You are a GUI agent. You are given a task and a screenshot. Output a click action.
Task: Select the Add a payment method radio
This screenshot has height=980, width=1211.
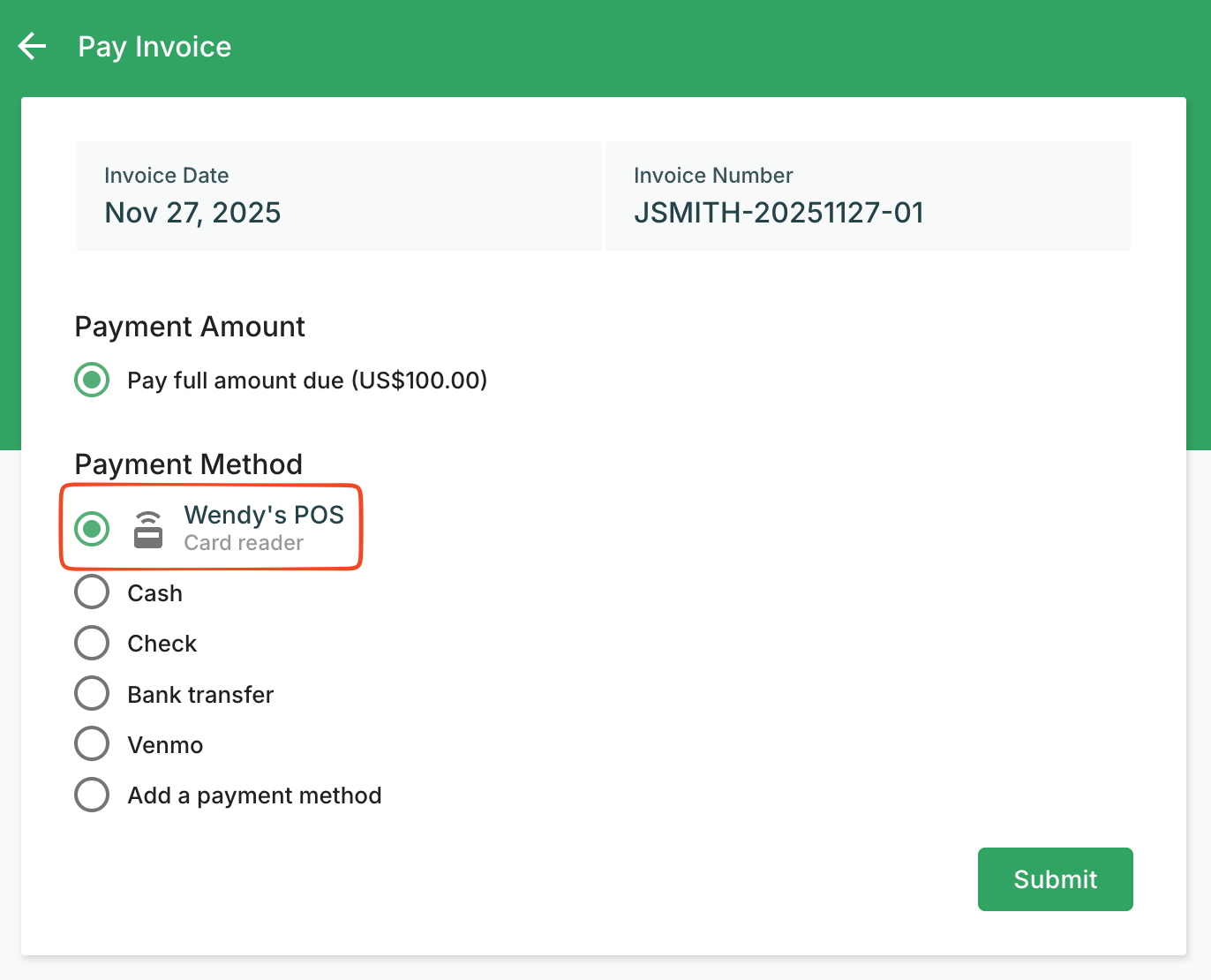(92, 795)
